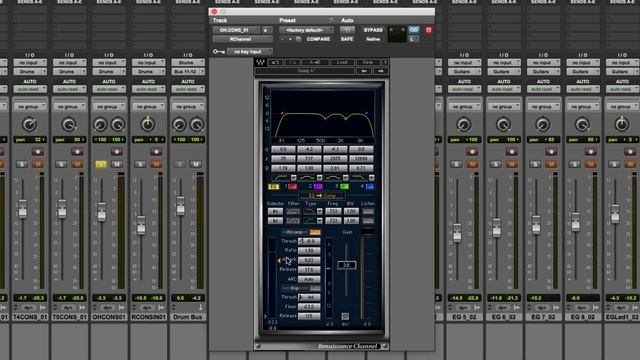
Task: Click the COMPARE button
Action: point(318,39)
